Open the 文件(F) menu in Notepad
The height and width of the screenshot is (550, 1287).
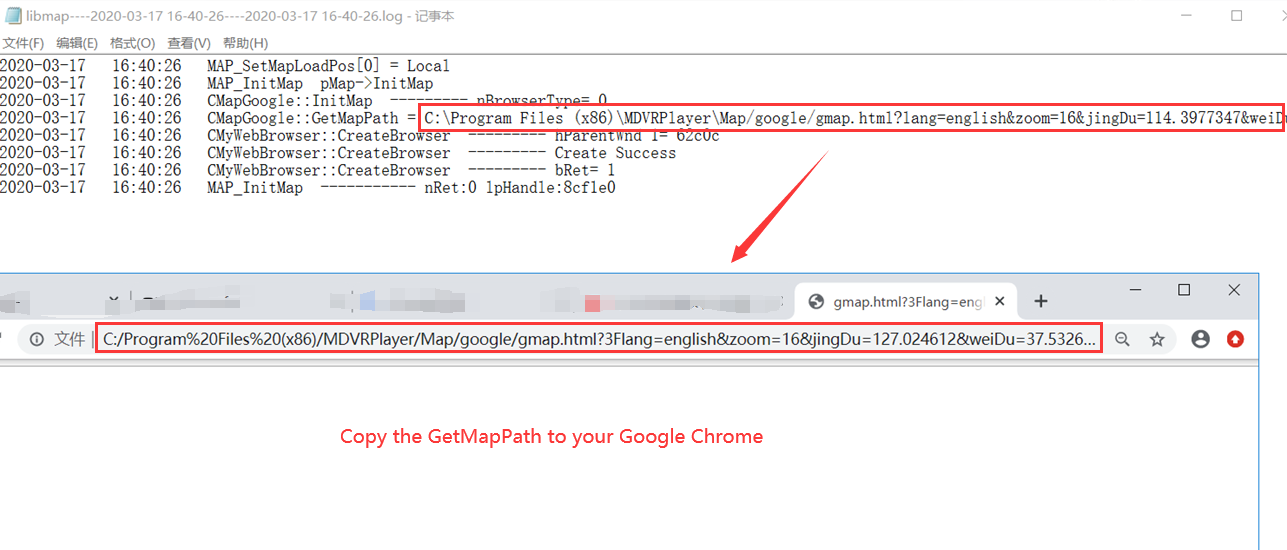click(x=23, y=43)
